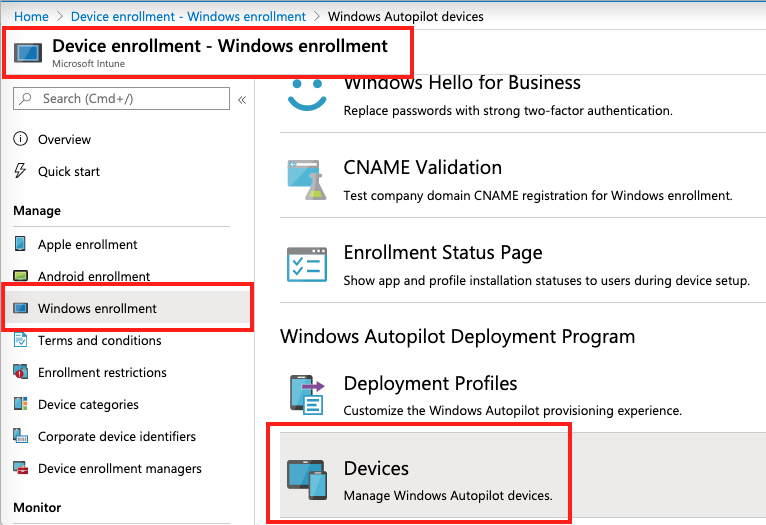
Task: Click the Manage section heading
Action: pos(37,210)
